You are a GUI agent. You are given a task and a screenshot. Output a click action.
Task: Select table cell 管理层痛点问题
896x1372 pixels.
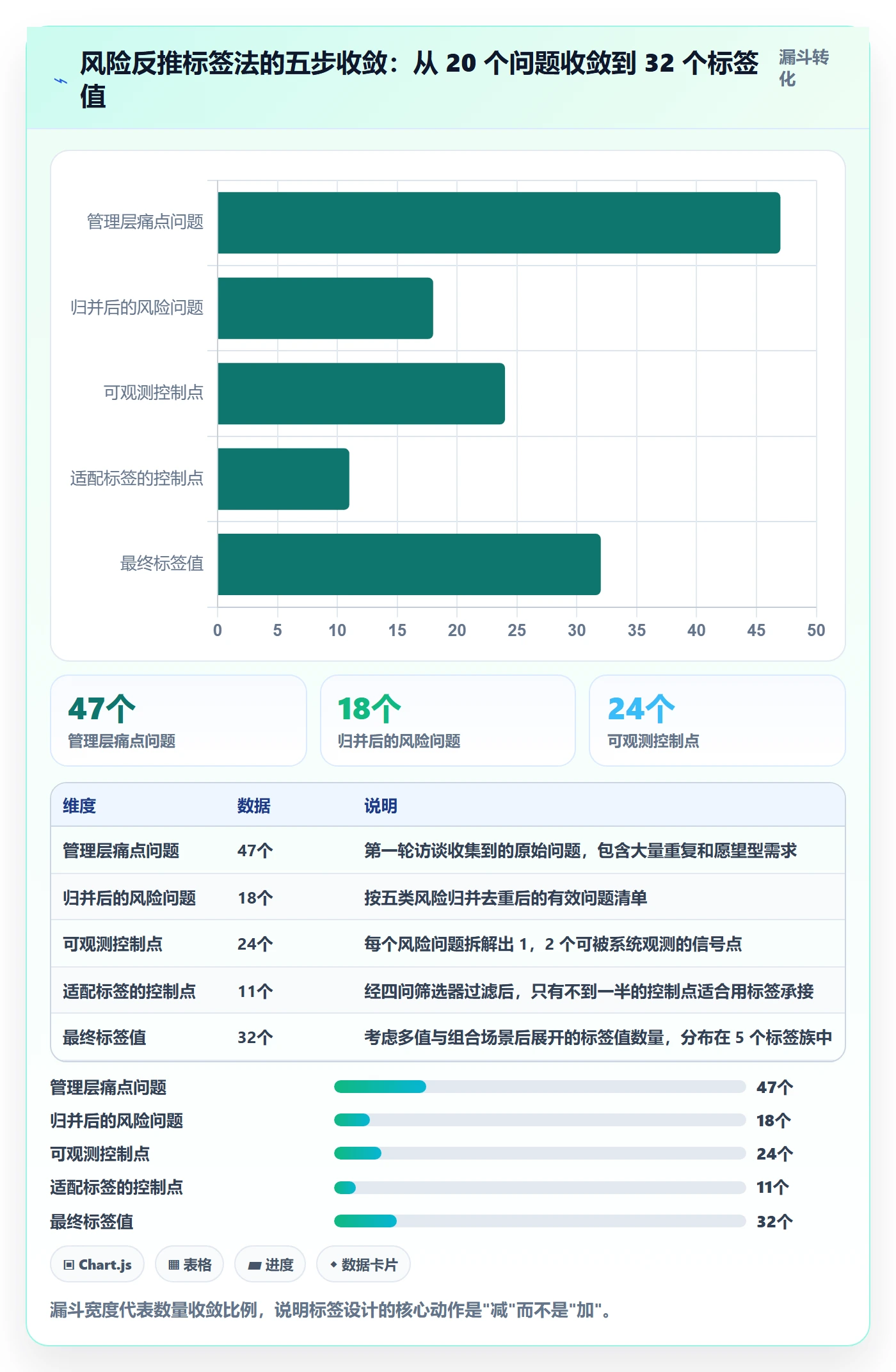(x=121, y=850)
